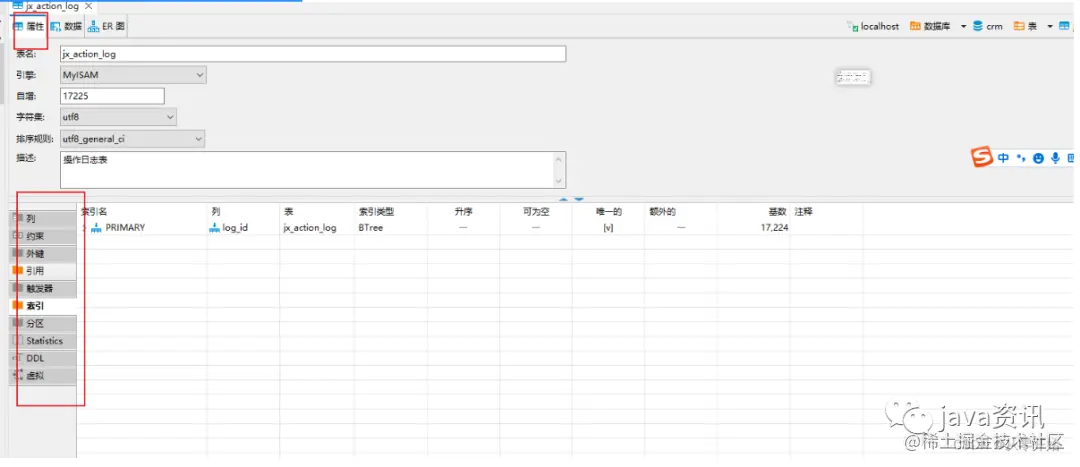1080x467 pixels.
Task: Select the jx_action_log editor tab title
Action: pyautogui.click(x=52, y=6)
